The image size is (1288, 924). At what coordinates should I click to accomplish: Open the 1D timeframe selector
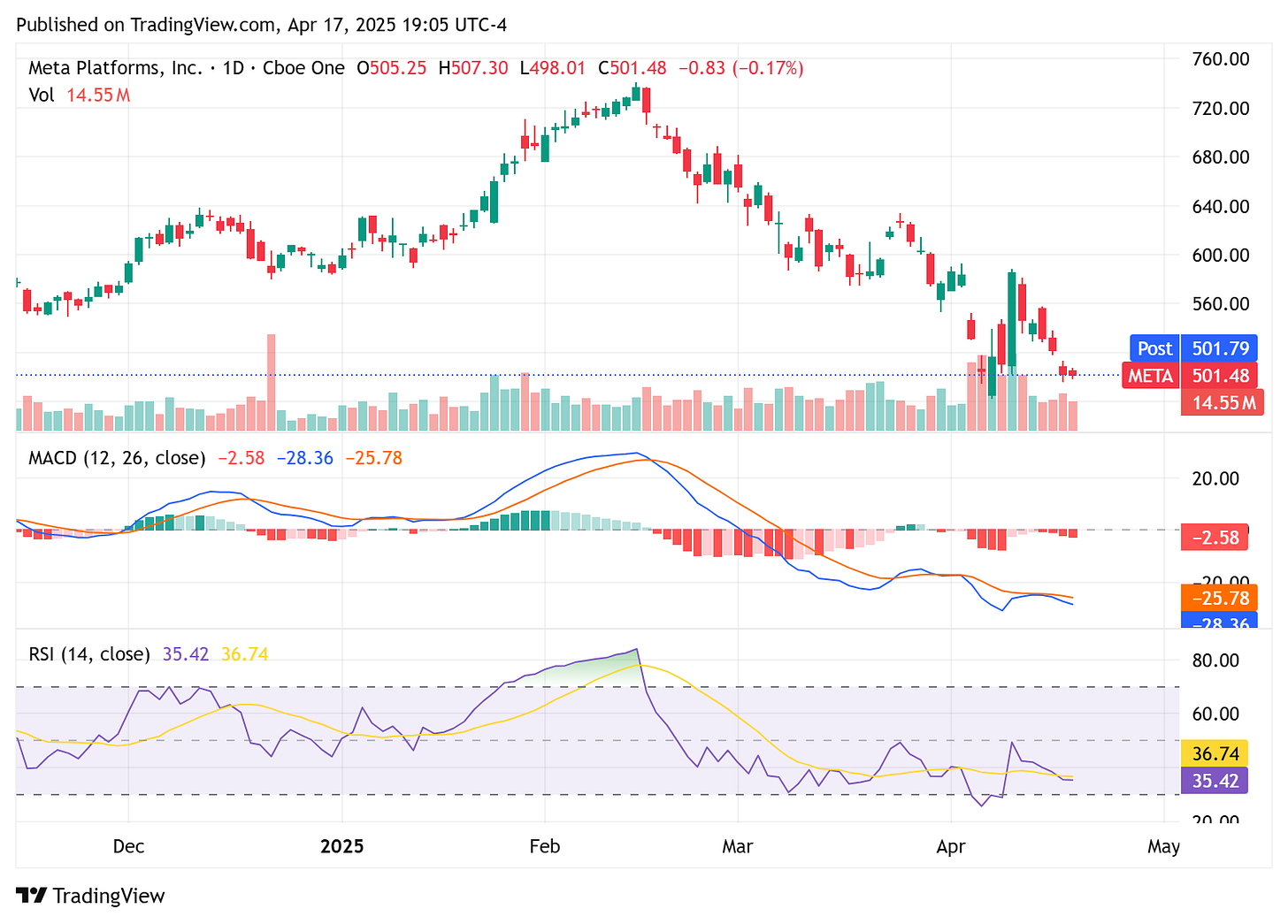tap(232, 67)
